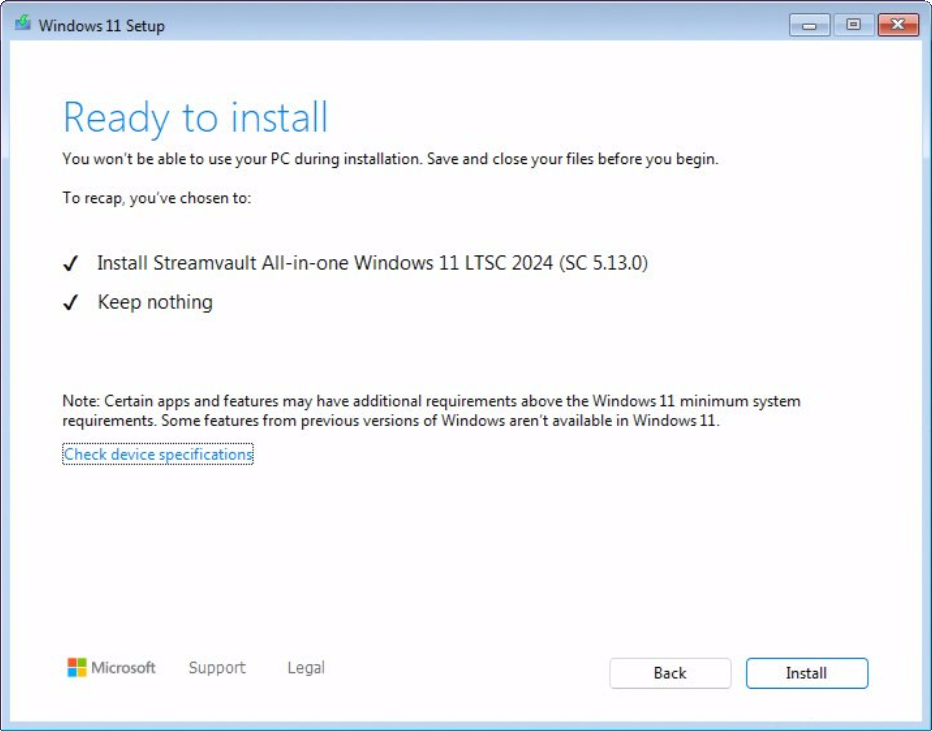932x731 pixels.
Task: Open the Legal link
Action: (x=305, y=667)
